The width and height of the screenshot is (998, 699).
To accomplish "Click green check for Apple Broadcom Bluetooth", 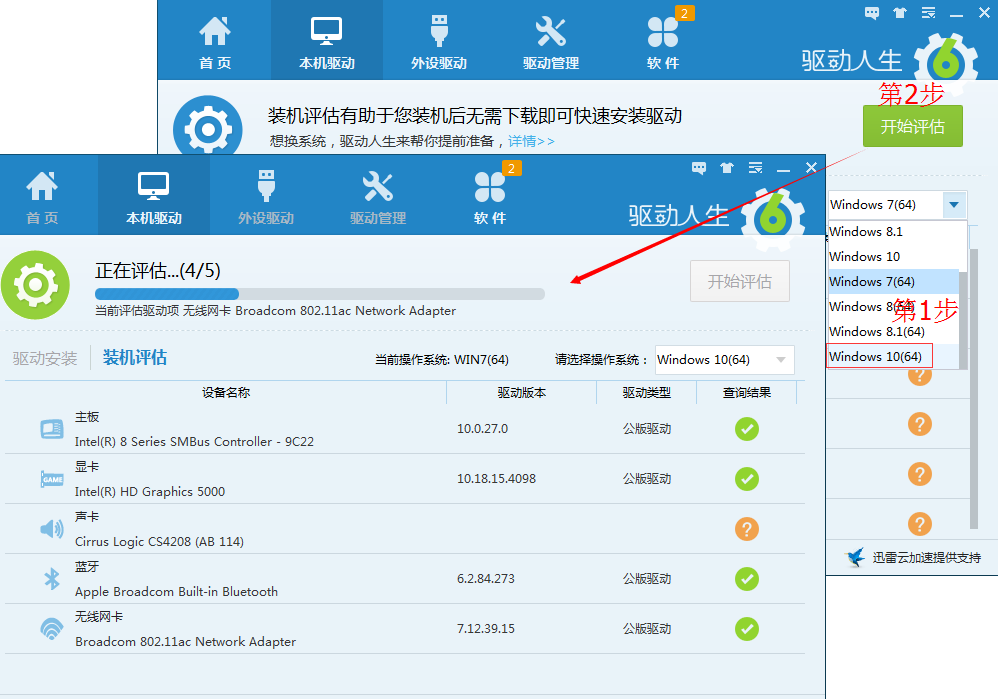I will pos(747,579).
